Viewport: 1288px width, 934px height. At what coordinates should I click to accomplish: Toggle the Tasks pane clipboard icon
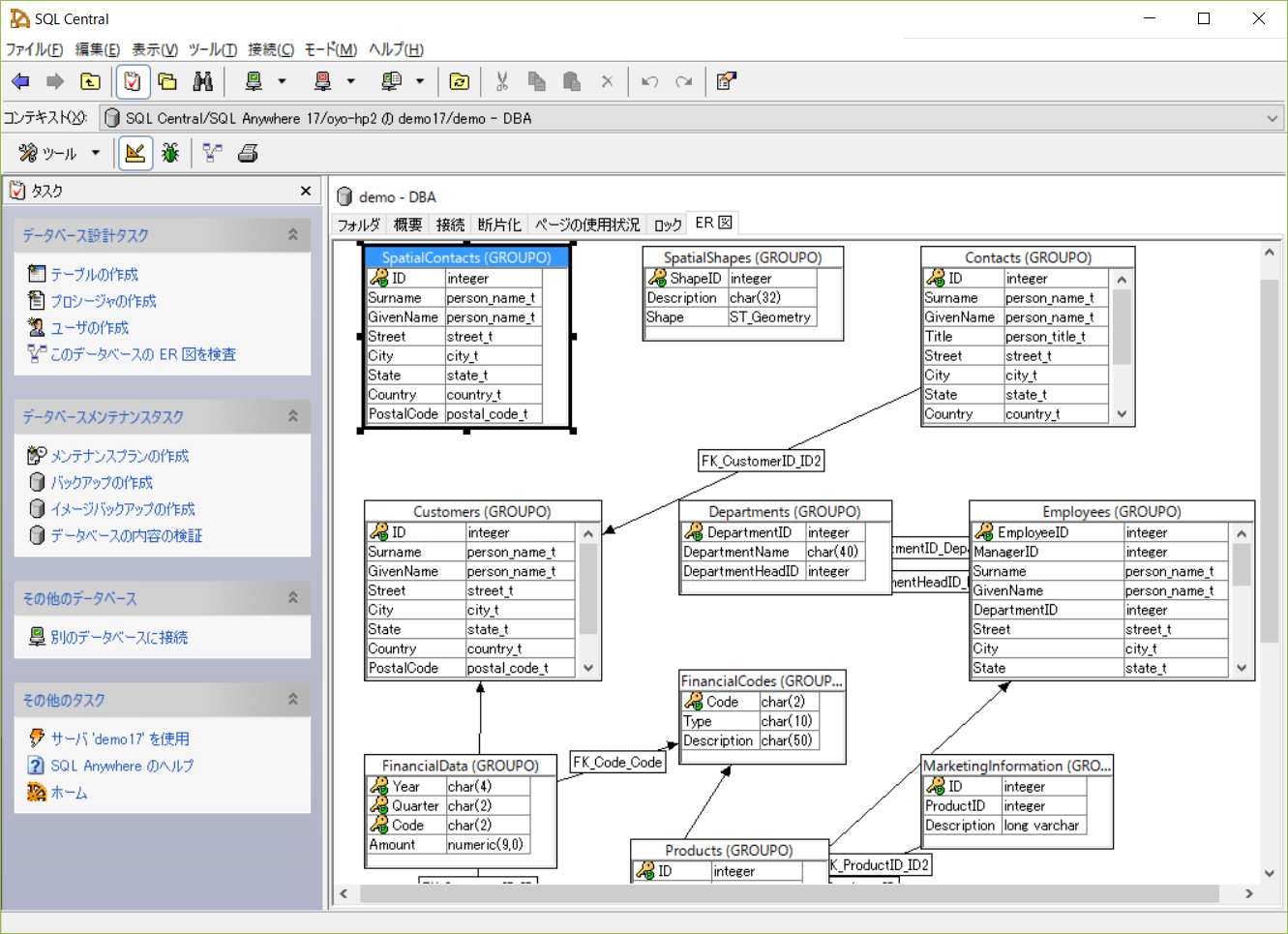click(x=133, y=82)
